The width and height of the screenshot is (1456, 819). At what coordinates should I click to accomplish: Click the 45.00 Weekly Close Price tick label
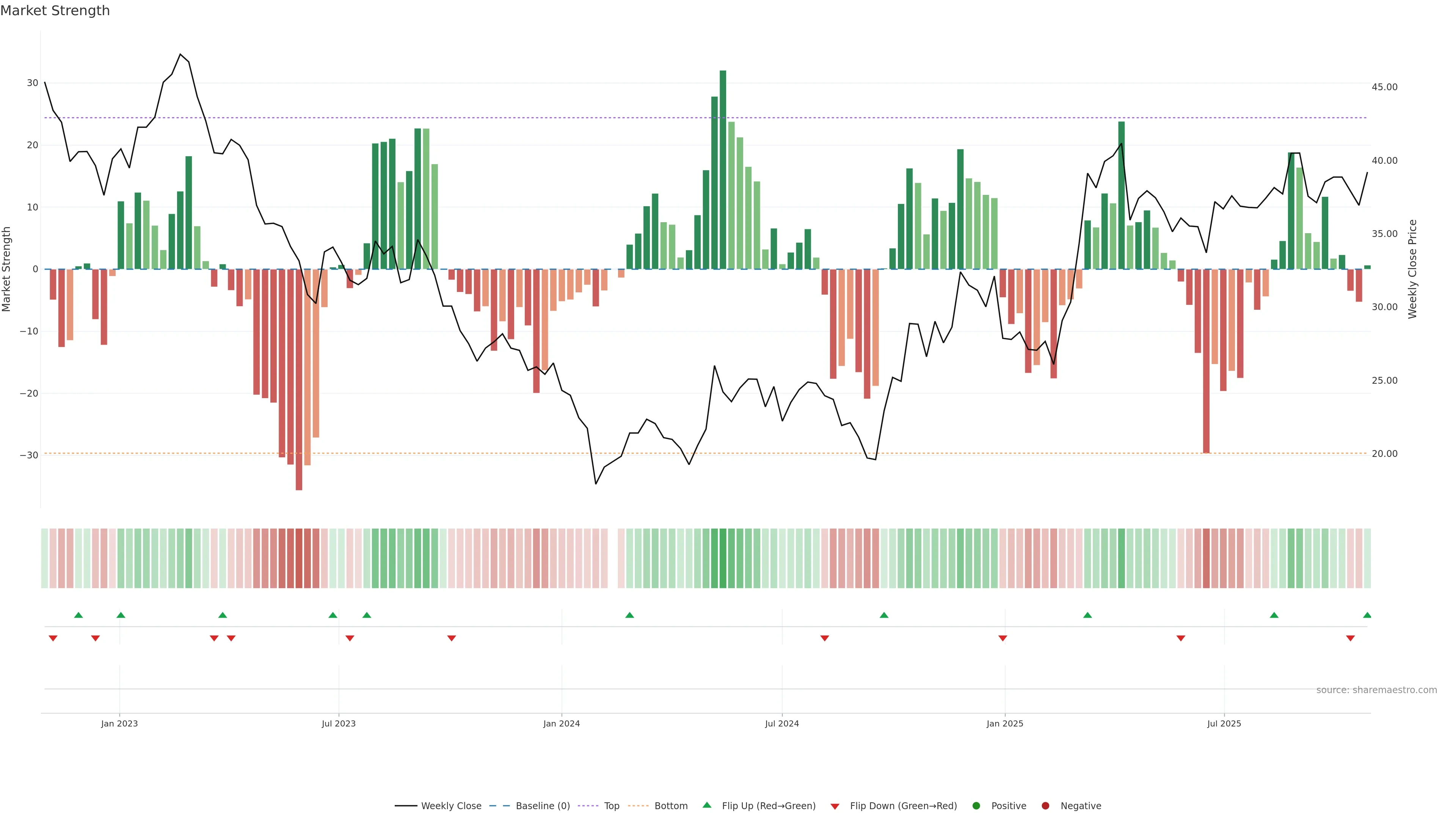(x=1384, y=87)
